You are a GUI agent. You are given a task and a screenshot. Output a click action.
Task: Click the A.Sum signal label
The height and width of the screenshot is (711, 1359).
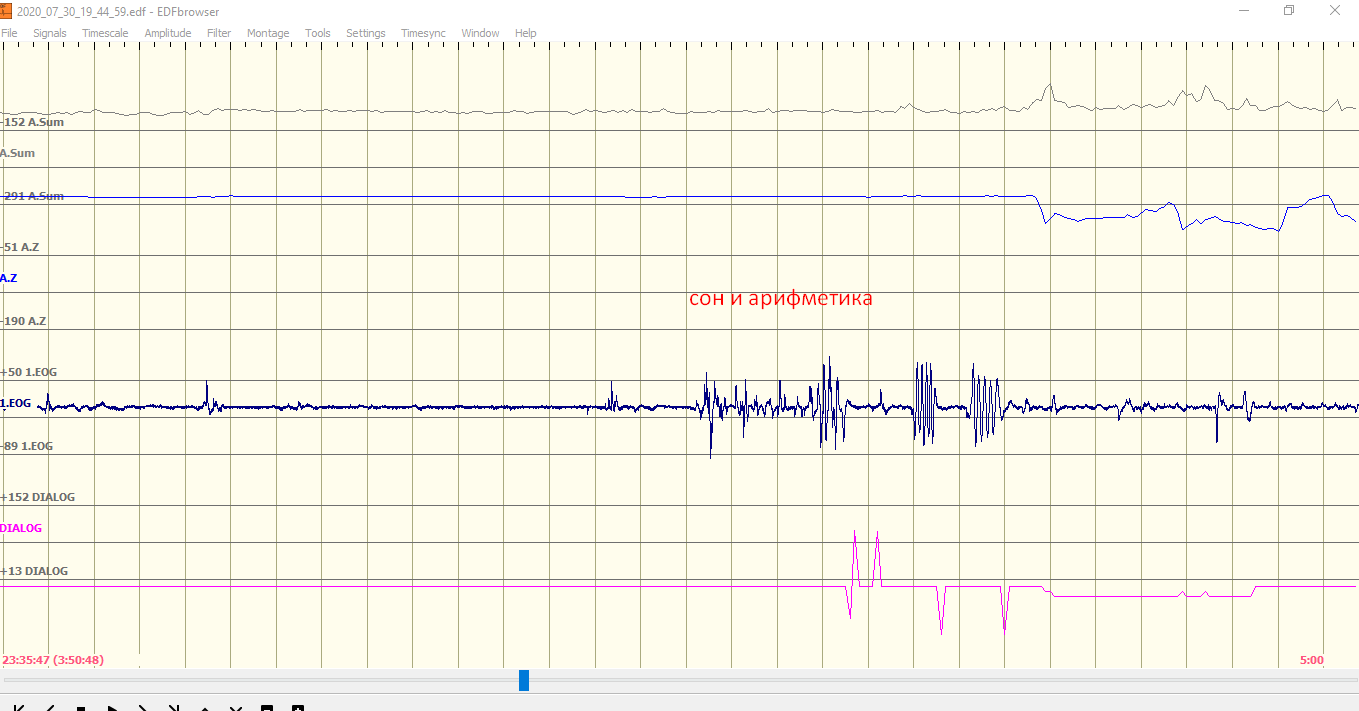[x=17, y=153]
